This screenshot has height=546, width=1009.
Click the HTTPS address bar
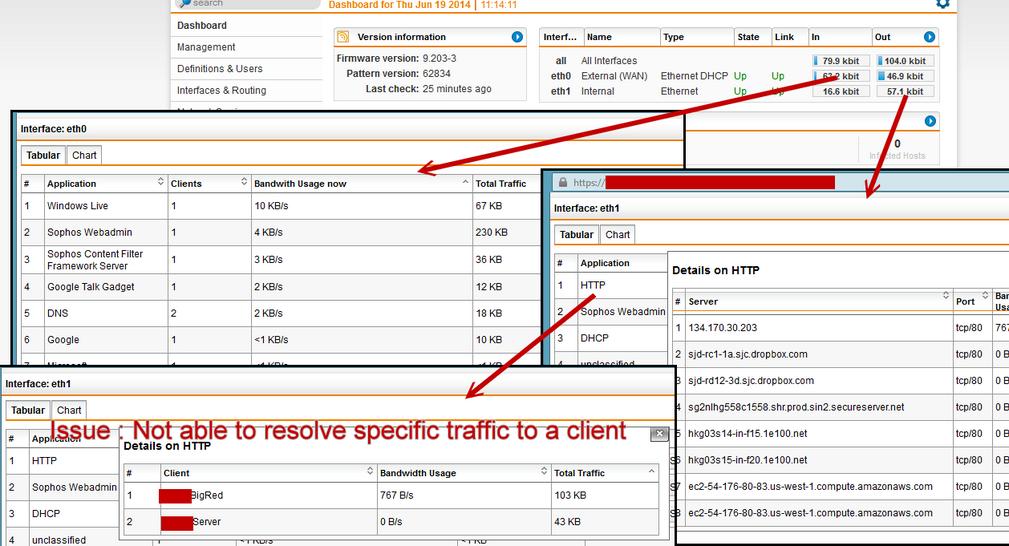coord(779,183)
